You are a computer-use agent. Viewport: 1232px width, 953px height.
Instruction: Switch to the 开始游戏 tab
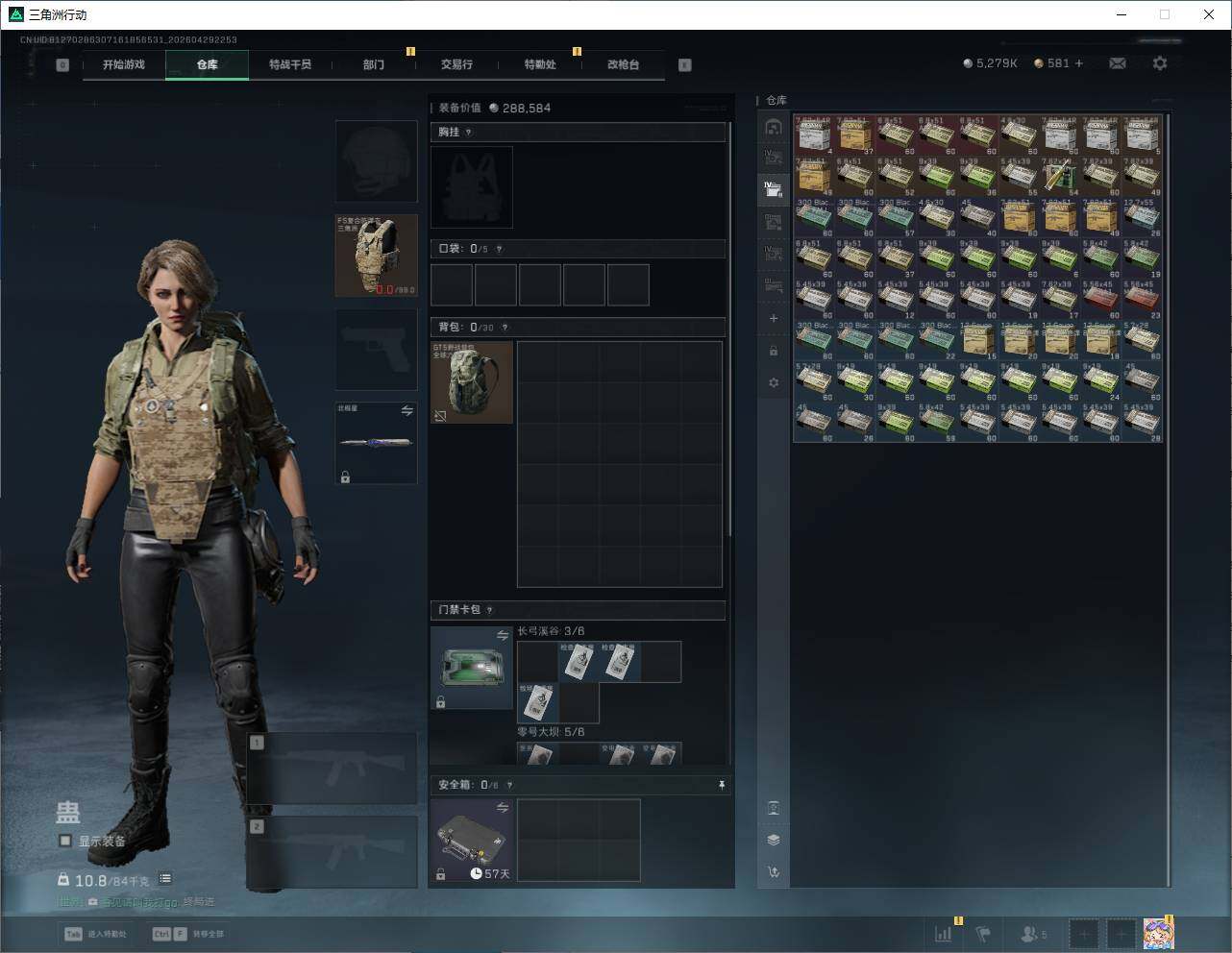click(x=124, y=64)
